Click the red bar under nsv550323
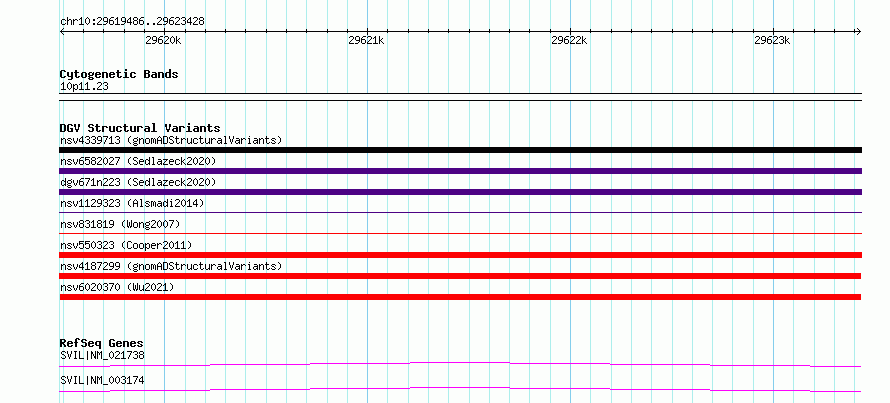Image resolution: width=890 pixels, height=403 pixels. point(460,255)
